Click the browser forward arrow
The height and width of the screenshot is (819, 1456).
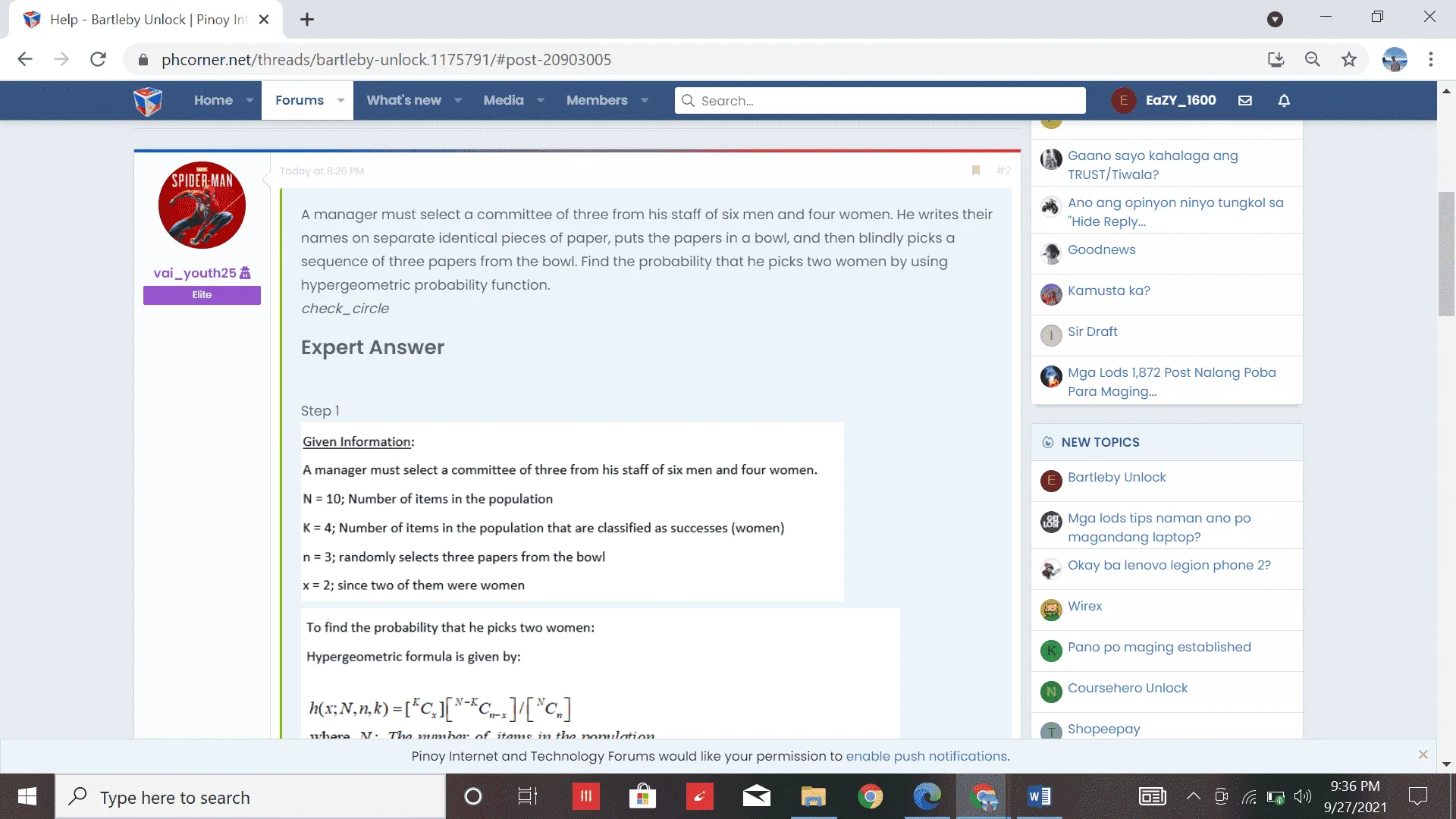pos(61,59)
